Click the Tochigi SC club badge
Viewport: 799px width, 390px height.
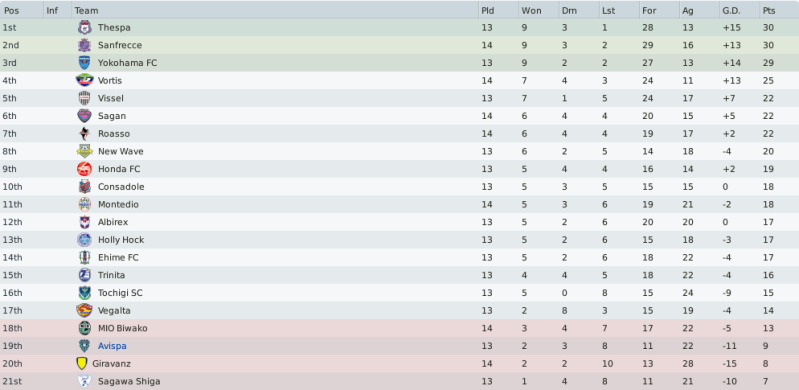click(85, 293)
